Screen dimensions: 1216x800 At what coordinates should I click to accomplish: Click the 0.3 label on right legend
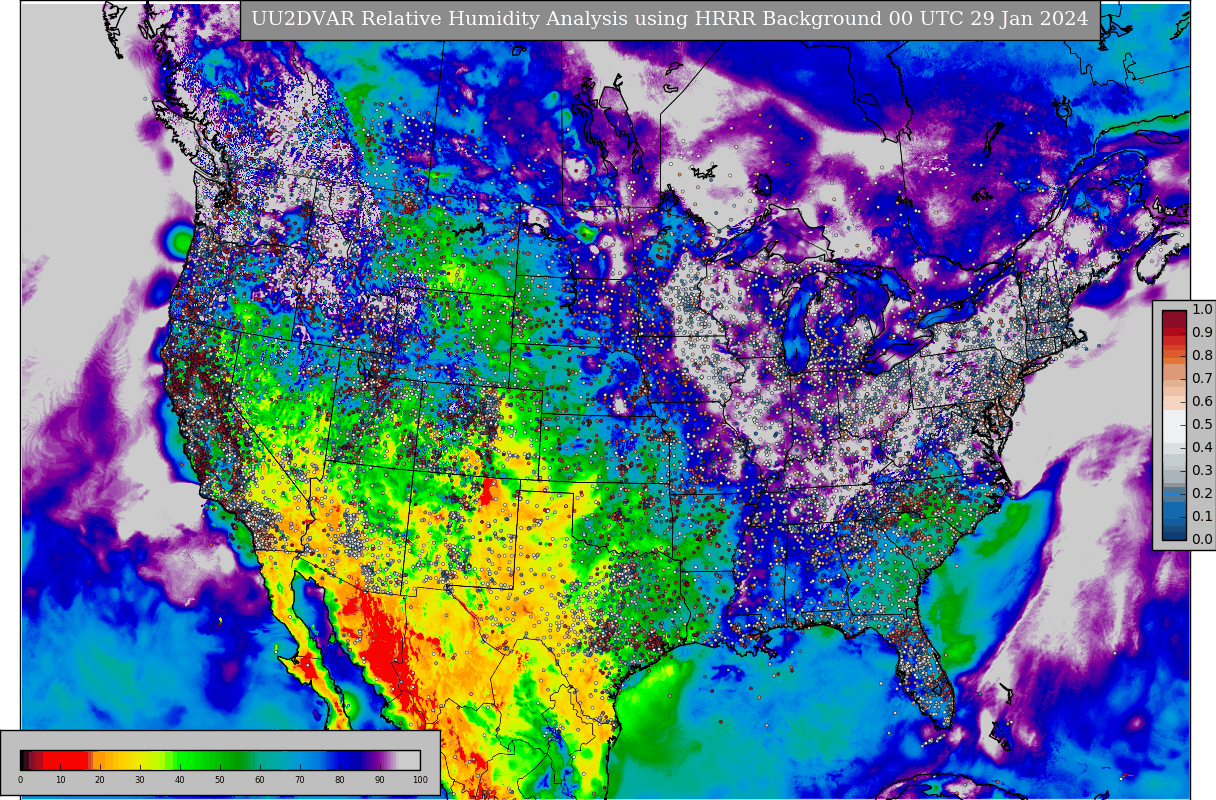coord(1202,471)
